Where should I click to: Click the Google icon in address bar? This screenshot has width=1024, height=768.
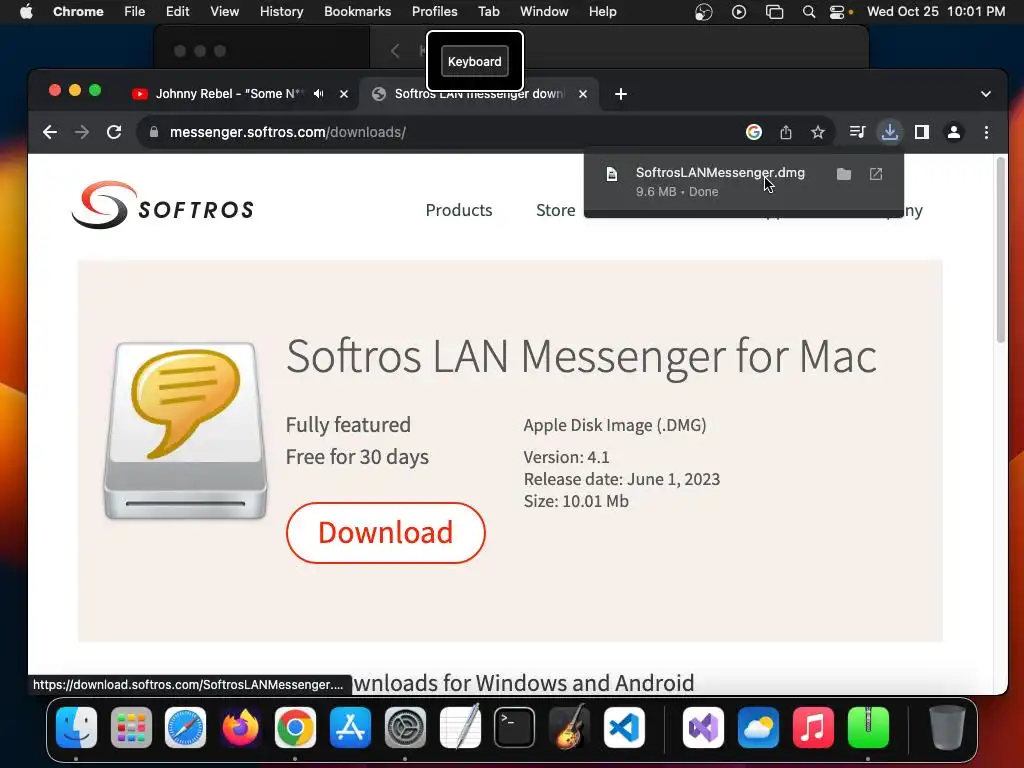click(754, 133)
